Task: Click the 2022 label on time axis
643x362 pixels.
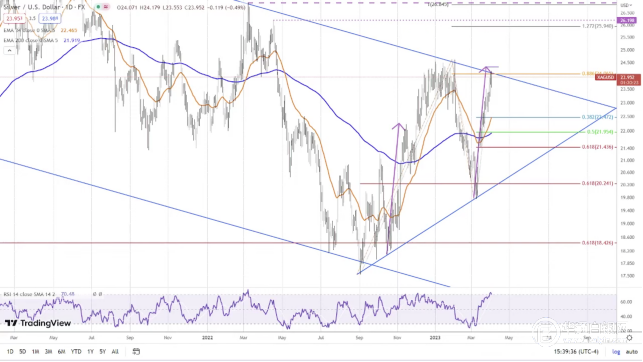Action: point(207,338)
